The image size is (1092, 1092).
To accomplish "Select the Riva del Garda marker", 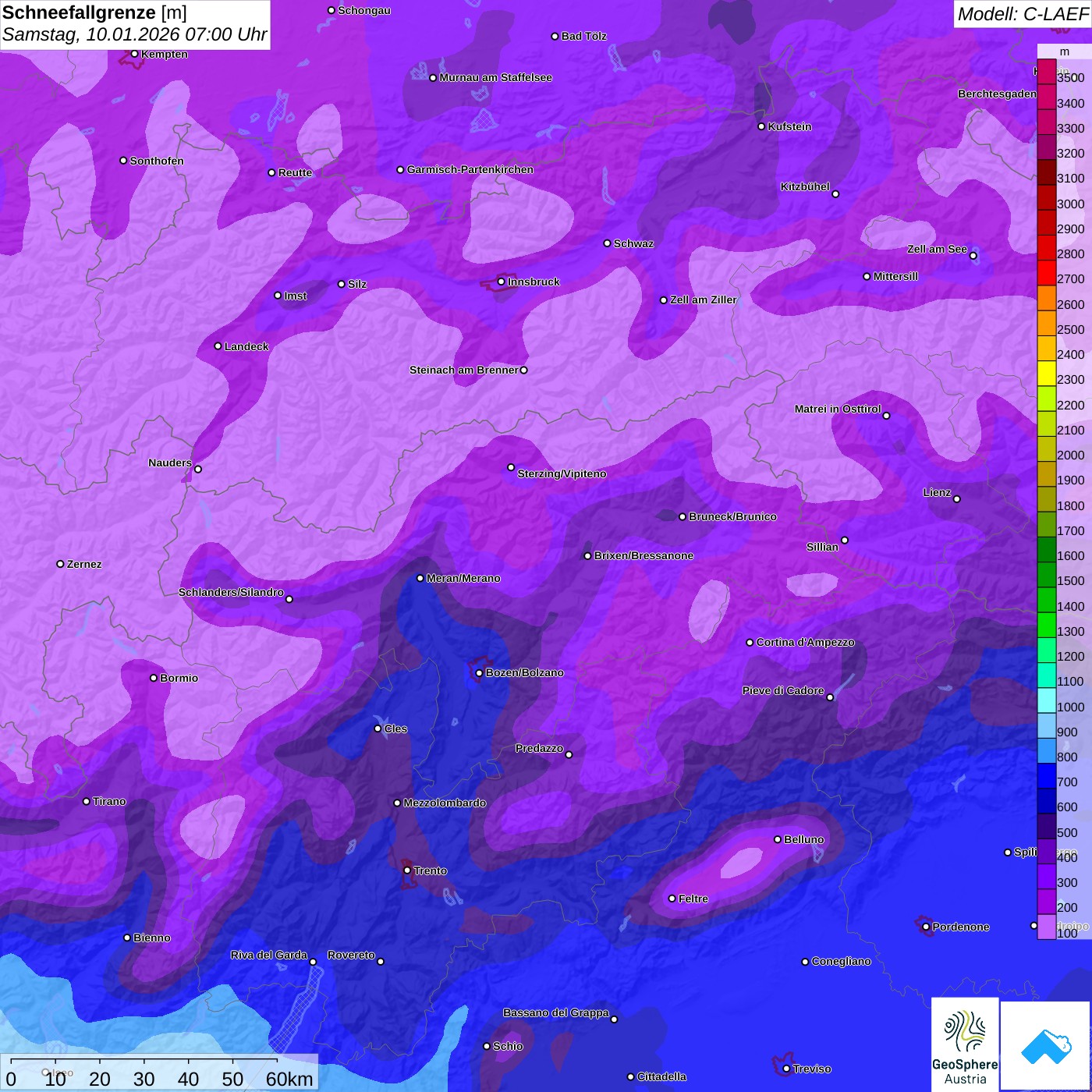I will (314, 962).
